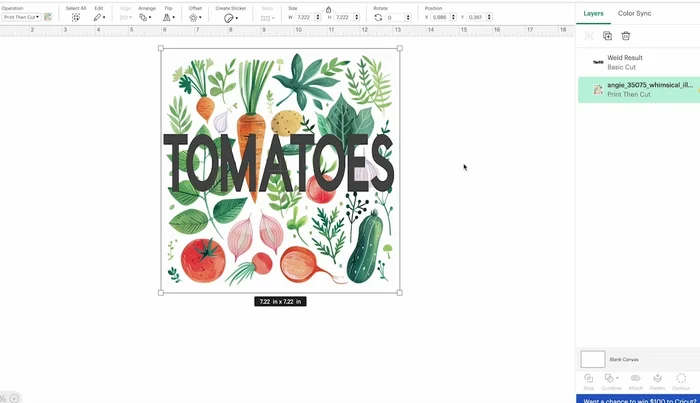Viewport: 700px width, 403px height.
Task: Click the Blank Canvas color swatch
Action: point(592,359)
